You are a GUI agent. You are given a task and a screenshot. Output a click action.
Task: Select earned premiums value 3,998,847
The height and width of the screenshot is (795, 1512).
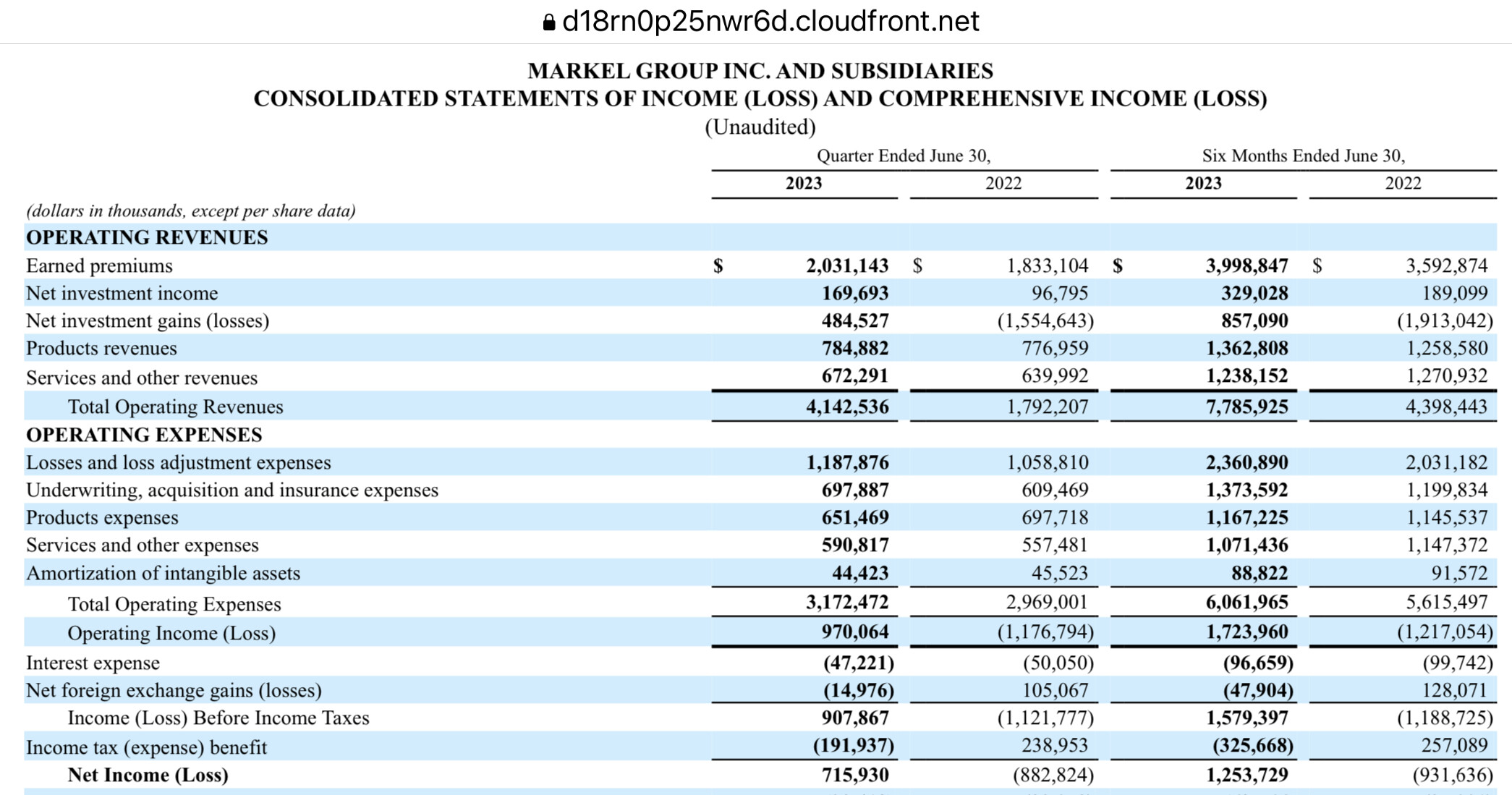coord(1246,266)
